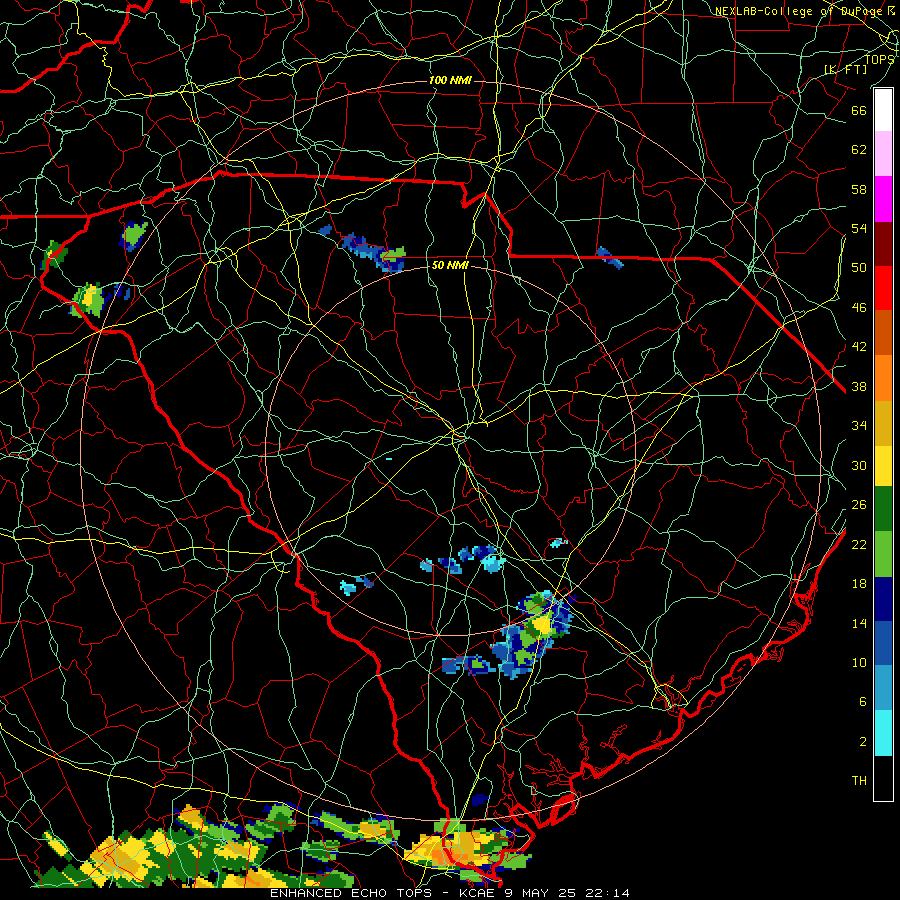Select the 62 scale value
The image size is (900, 900).
[x=859, y=149]
